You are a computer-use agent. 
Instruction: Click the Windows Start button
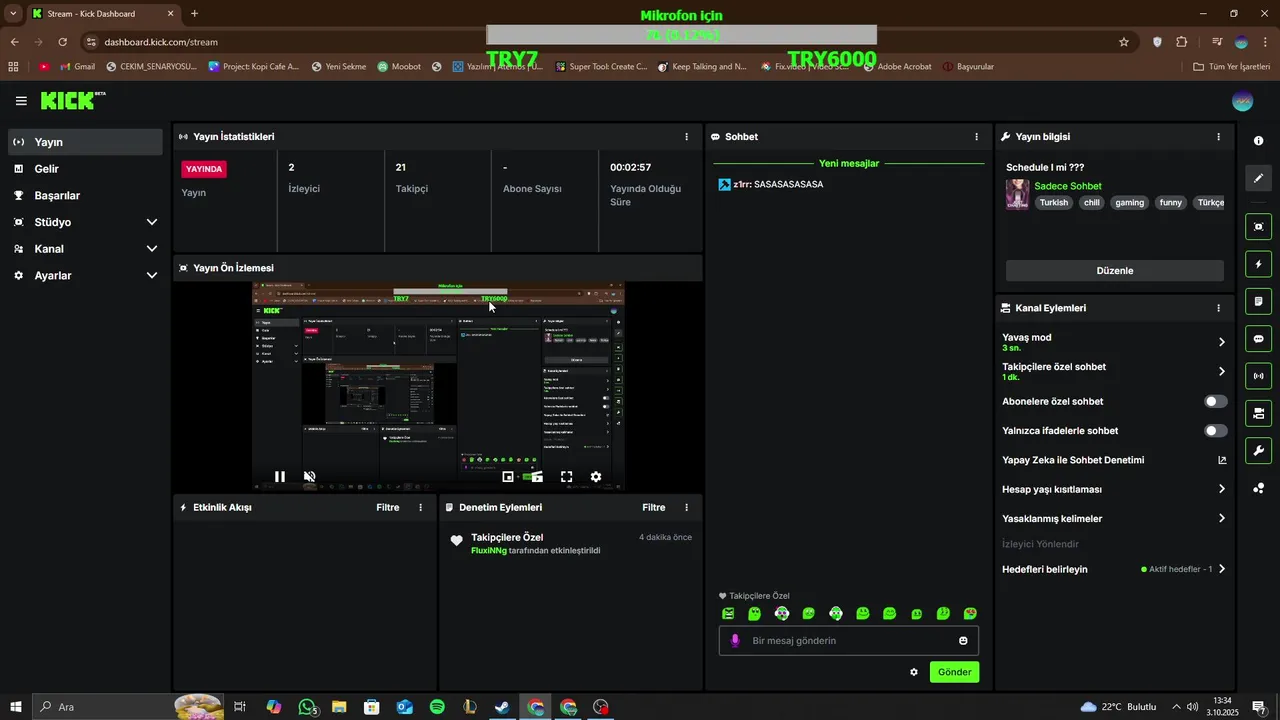(15, 707)
